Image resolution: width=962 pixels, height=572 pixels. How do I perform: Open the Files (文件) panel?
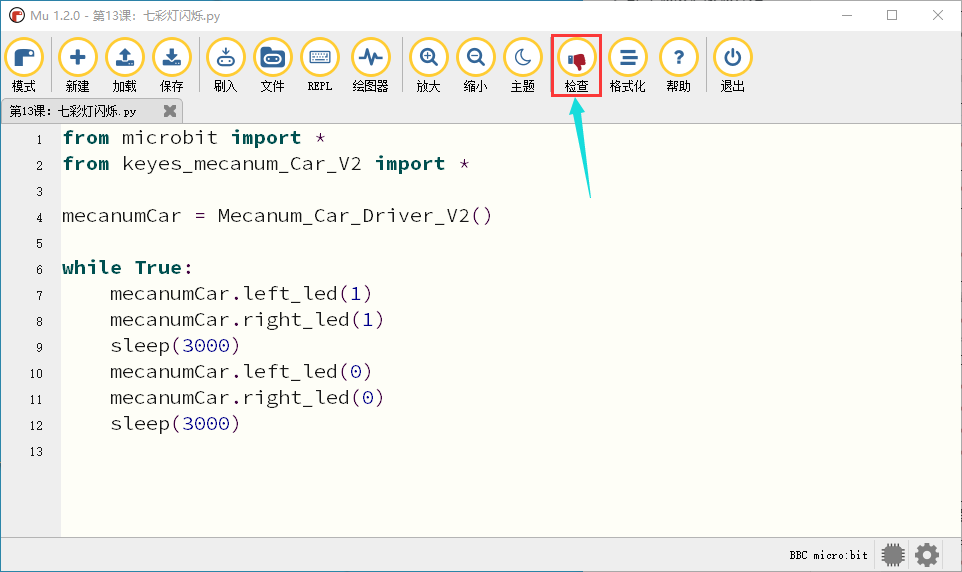pos(272,65)
